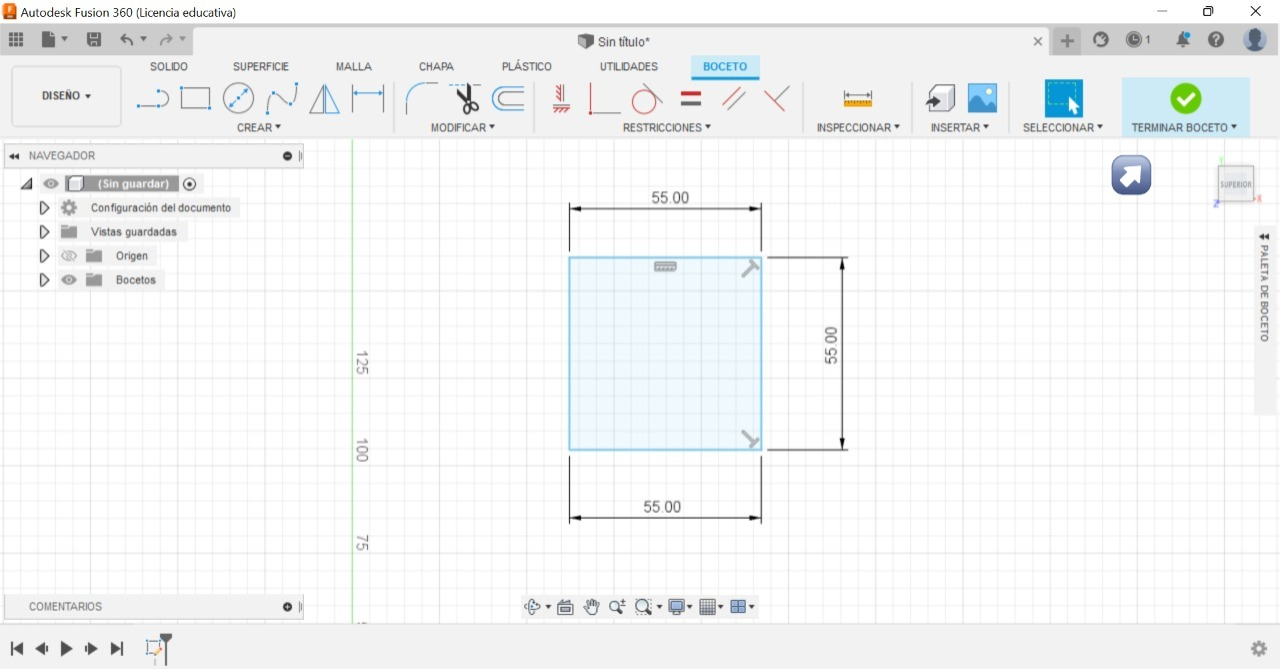
Task: Open the TERMINAR BOCETO dropdown label
Action: pos(1185,128)
